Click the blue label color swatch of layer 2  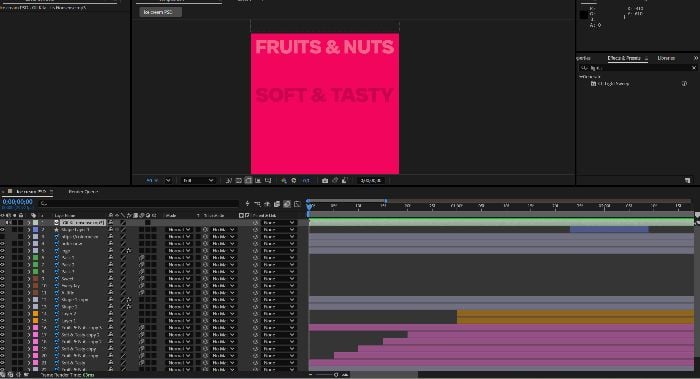point(35,229)
